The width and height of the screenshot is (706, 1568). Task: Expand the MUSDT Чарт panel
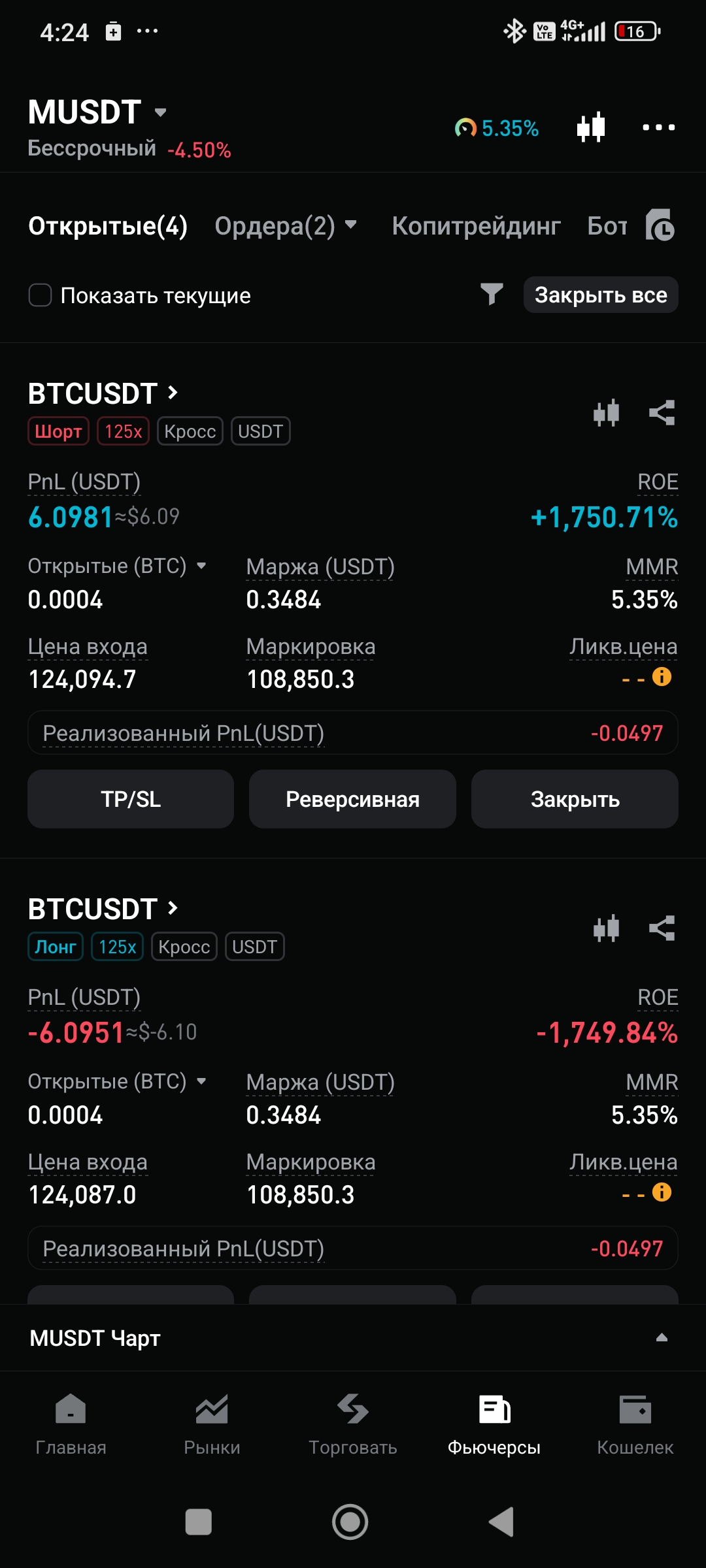[x=662, y=1337]
